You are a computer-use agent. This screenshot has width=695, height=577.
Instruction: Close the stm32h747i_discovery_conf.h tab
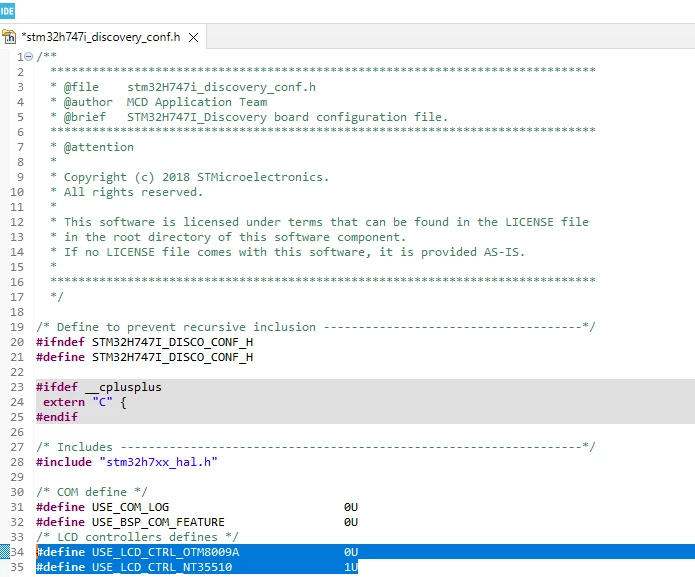click(193, 38)
